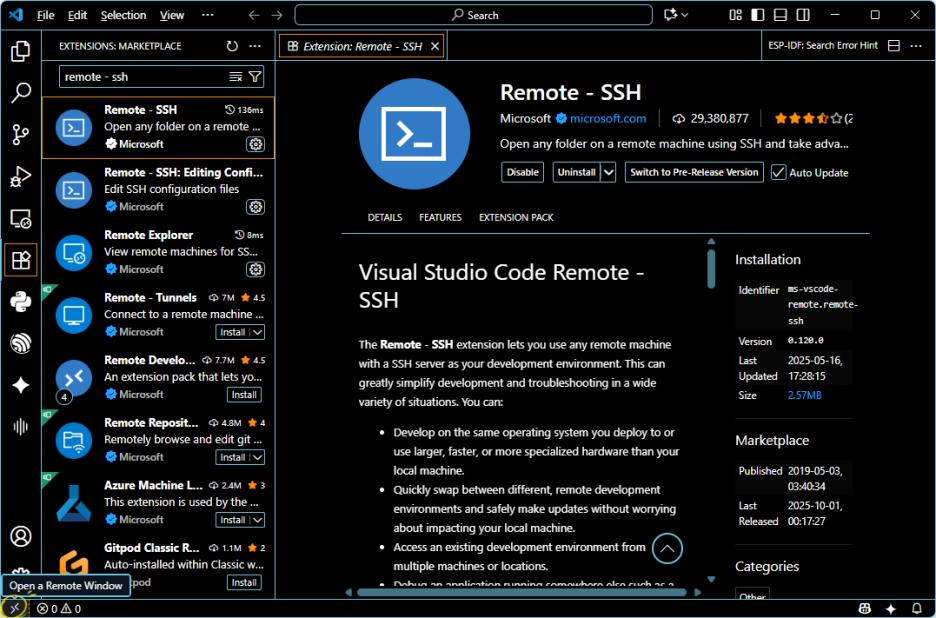The image size is (936, 618).
Task: Select the Extensions view icon
Action: coord(21,260)
